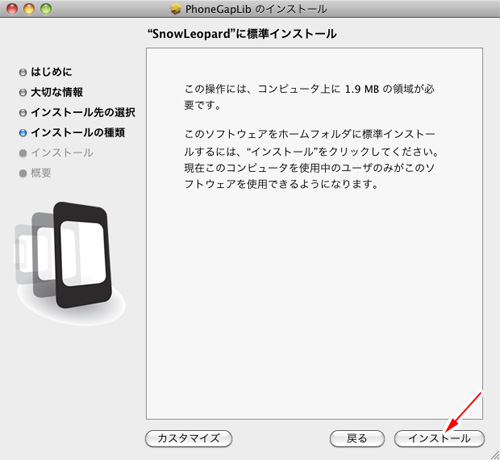The width and height of the screenshot is (500, 460).
Task: Click the "SnowLeopard"に標準インストール heading
Action: click(242, 34)
